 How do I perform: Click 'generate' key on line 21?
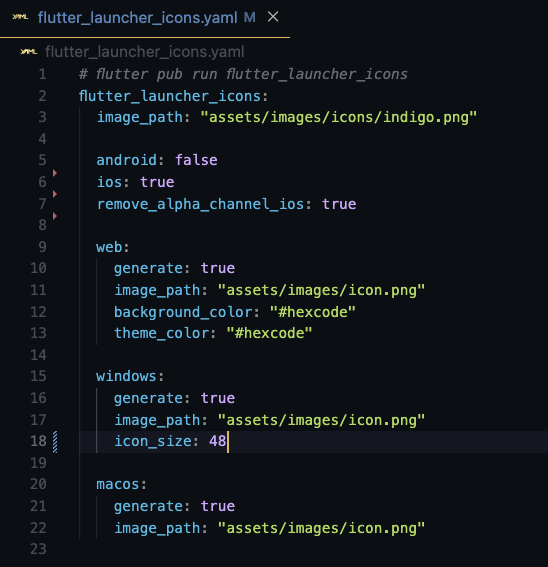click(148, 506)
